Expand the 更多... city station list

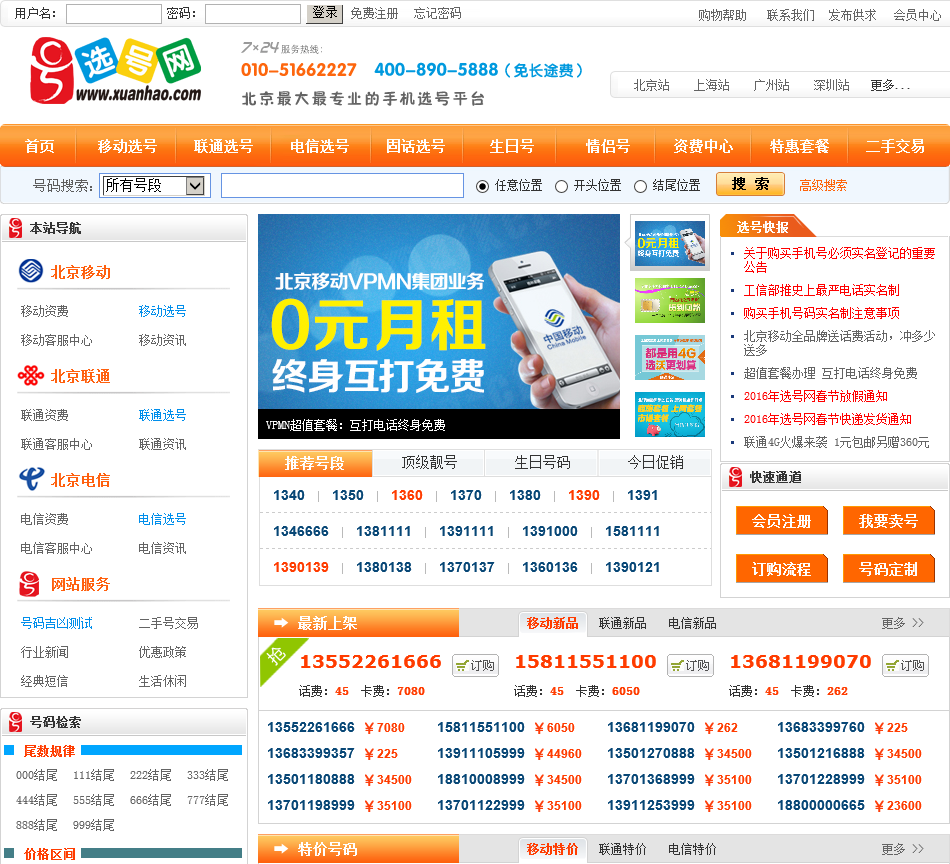click(890, 85)
